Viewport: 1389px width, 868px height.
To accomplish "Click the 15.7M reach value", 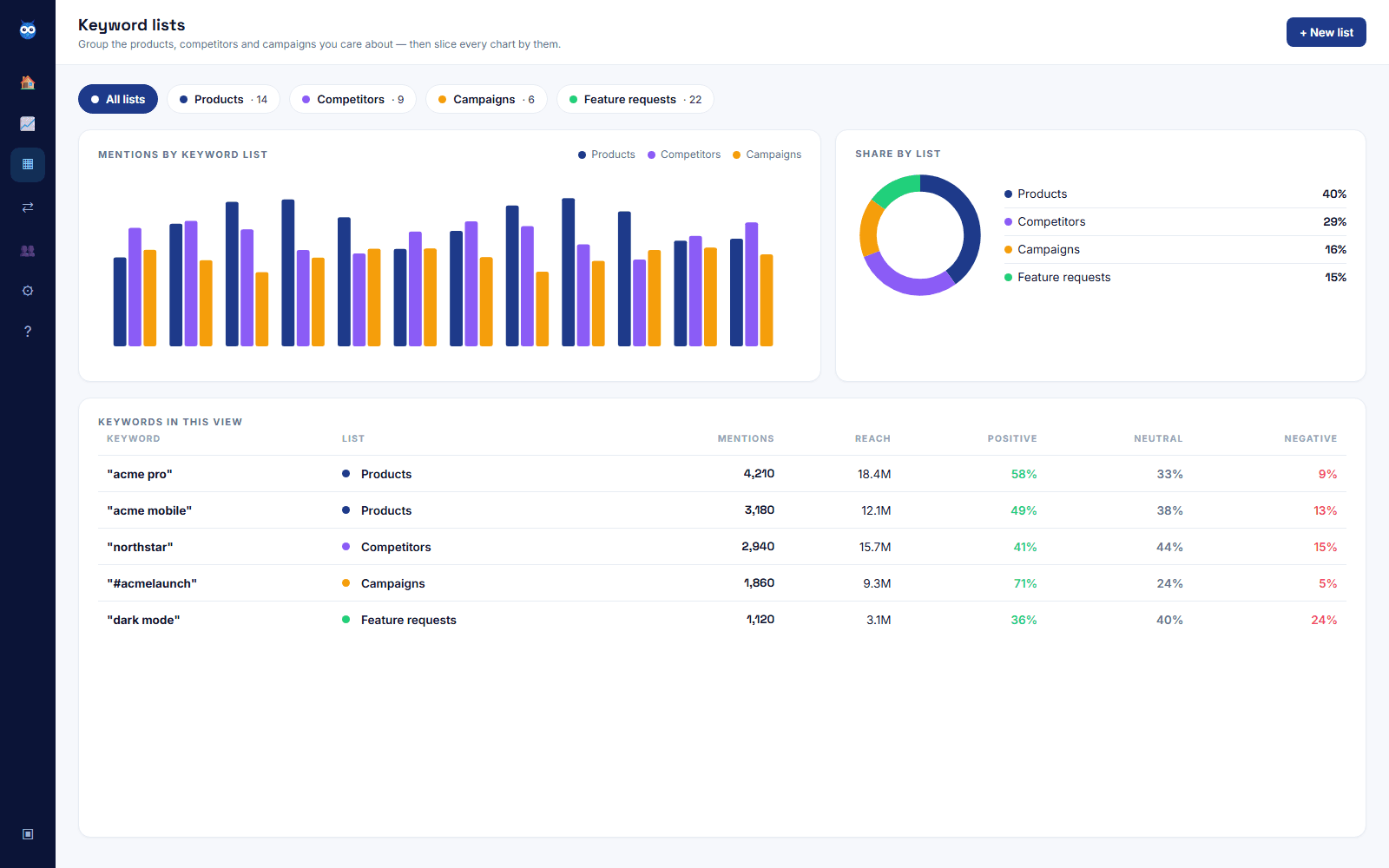I will pos(875,547).
